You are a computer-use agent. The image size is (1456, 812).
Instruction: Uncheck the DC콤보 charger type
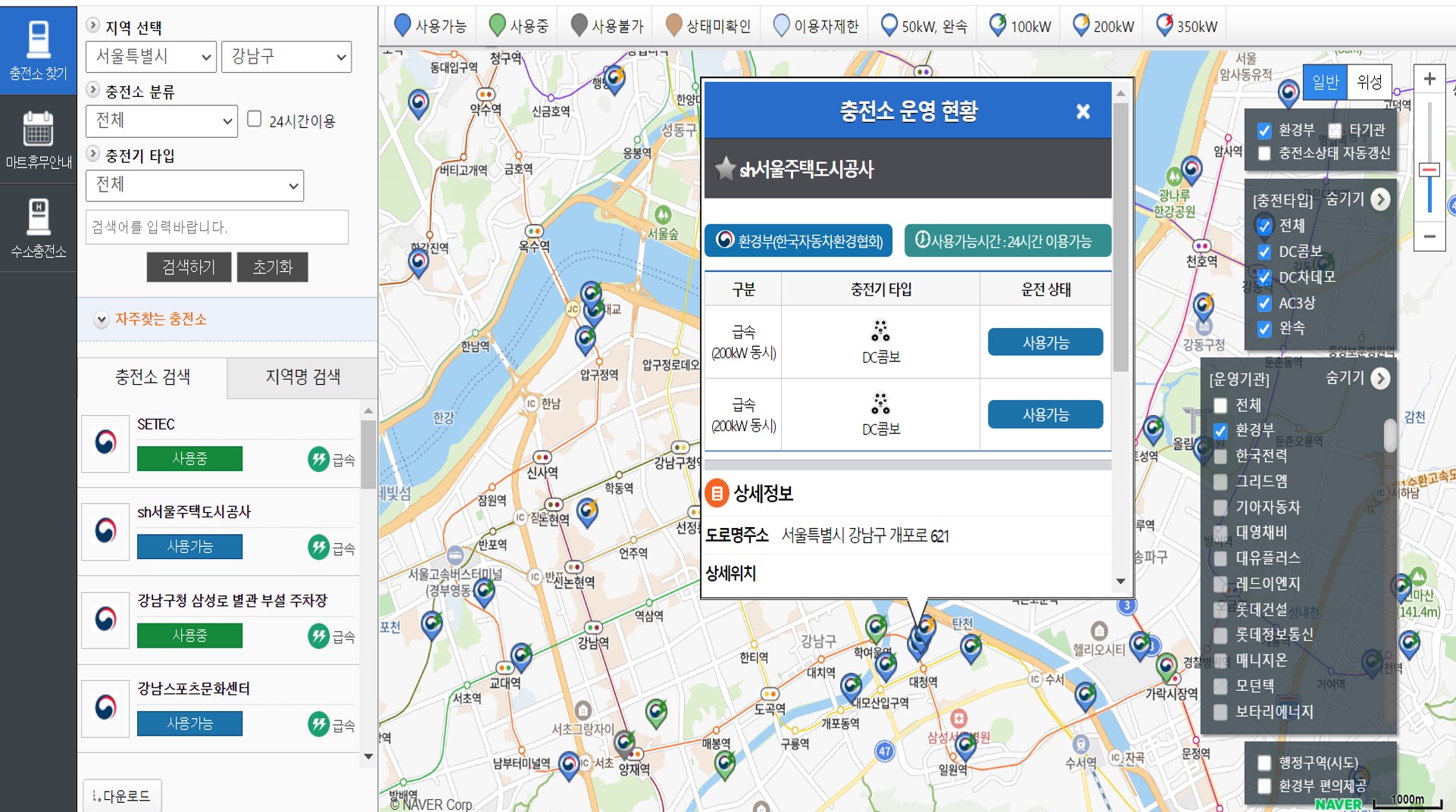point(1264,251)
